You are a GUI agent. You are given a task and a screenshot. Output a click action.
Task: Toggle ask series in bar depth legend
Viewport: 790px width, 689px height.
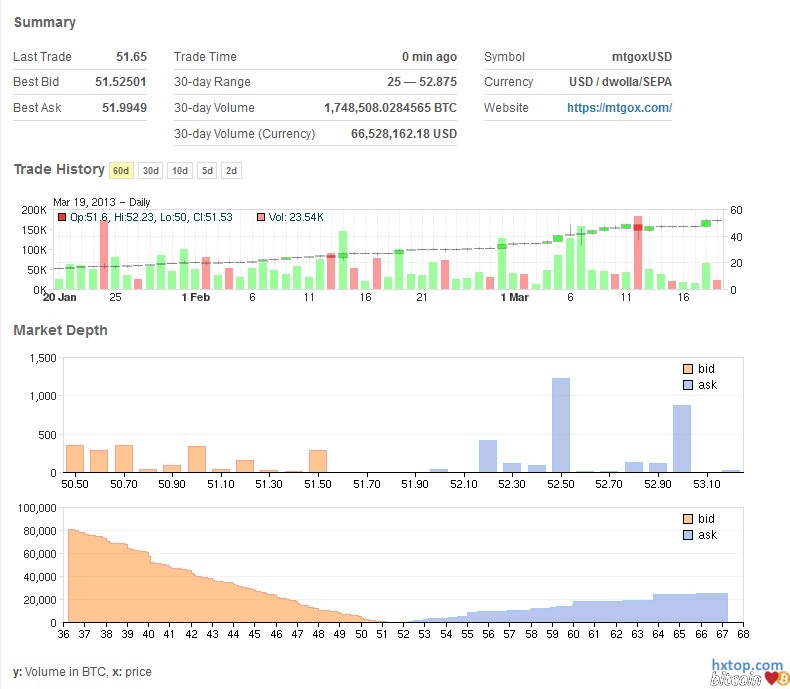687,385
